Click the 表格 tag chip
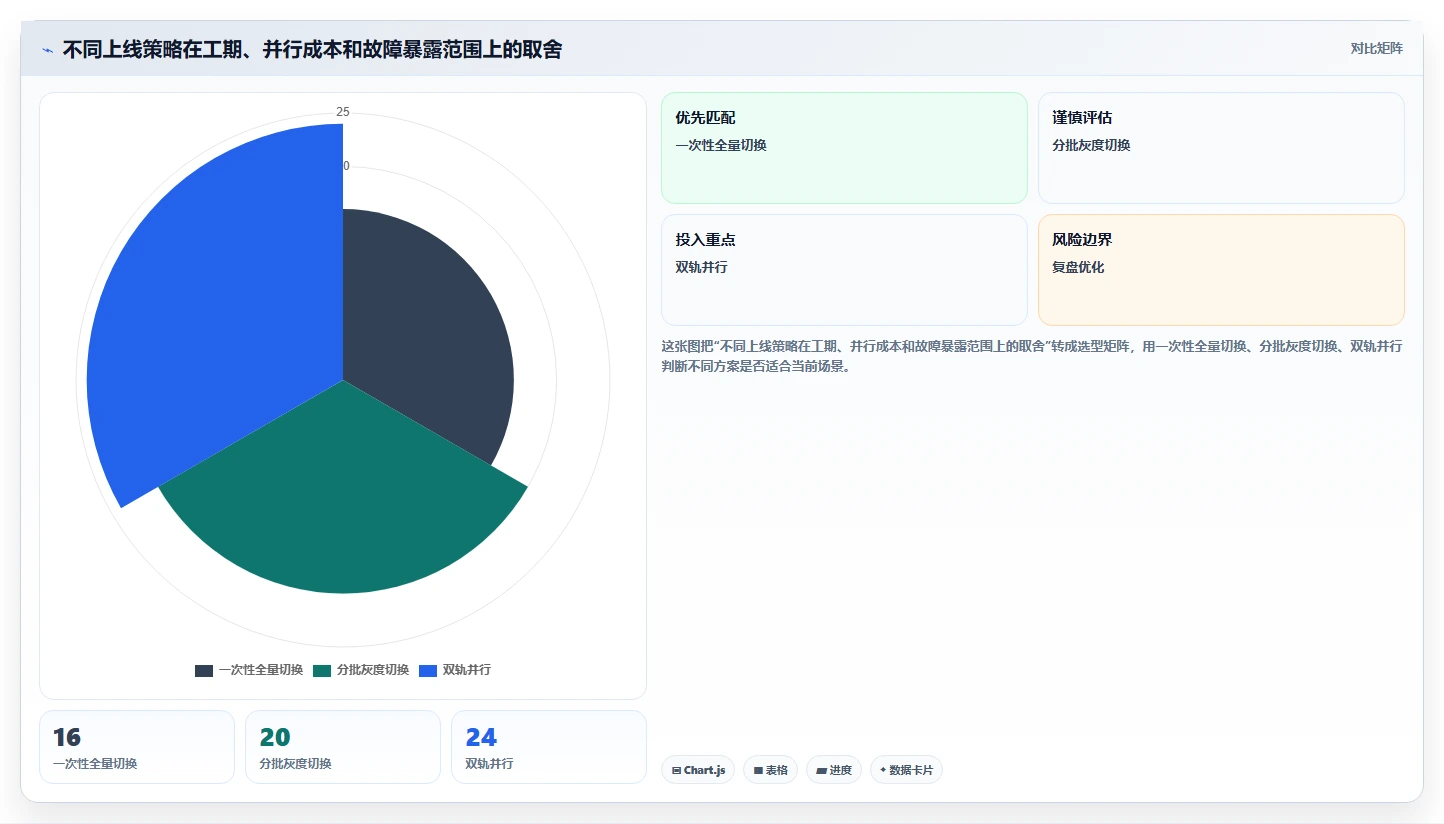The image size is (1444, 824). click(770, 770)
